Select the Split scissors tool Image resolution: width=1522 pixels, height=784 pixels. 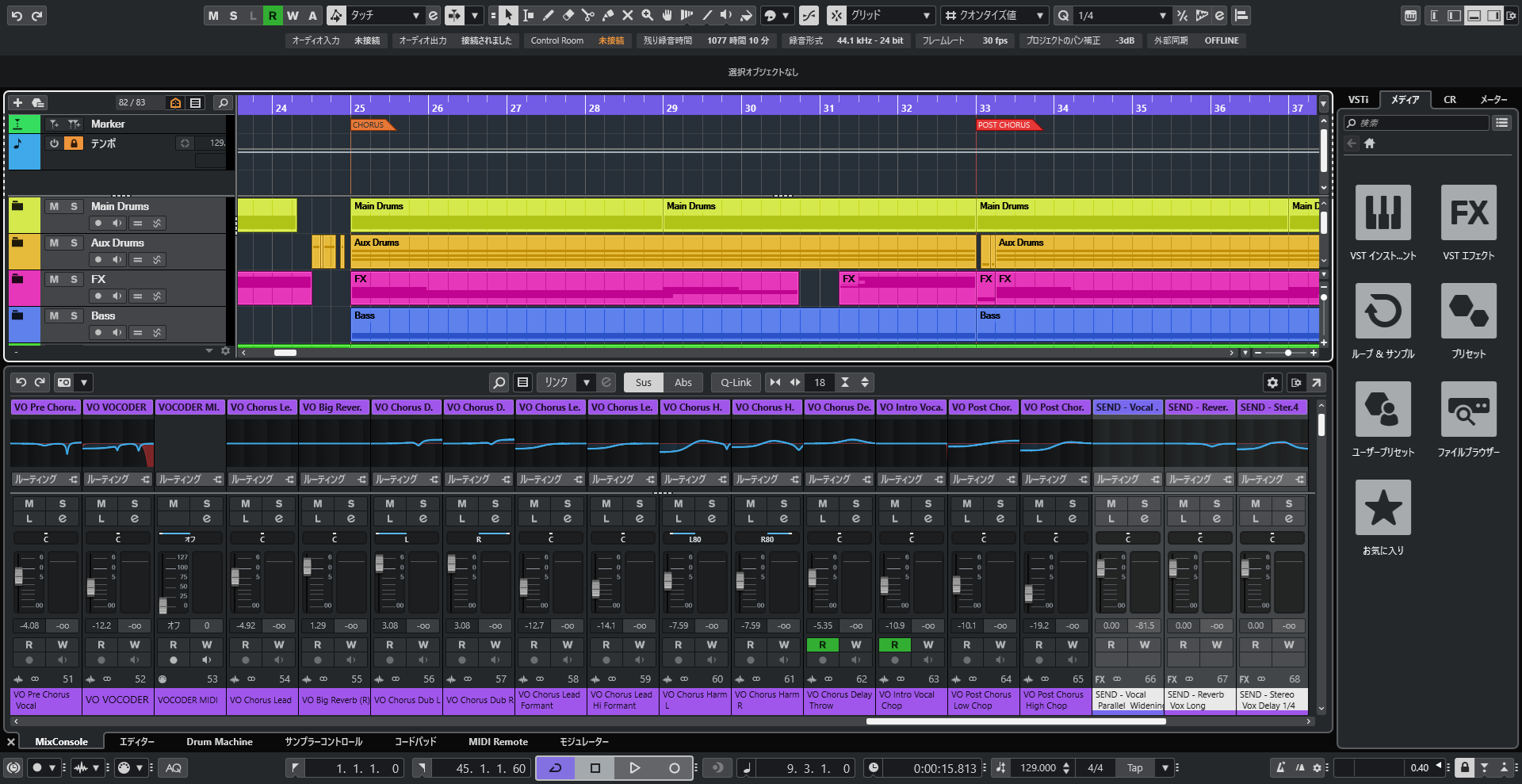click(587, 15)
